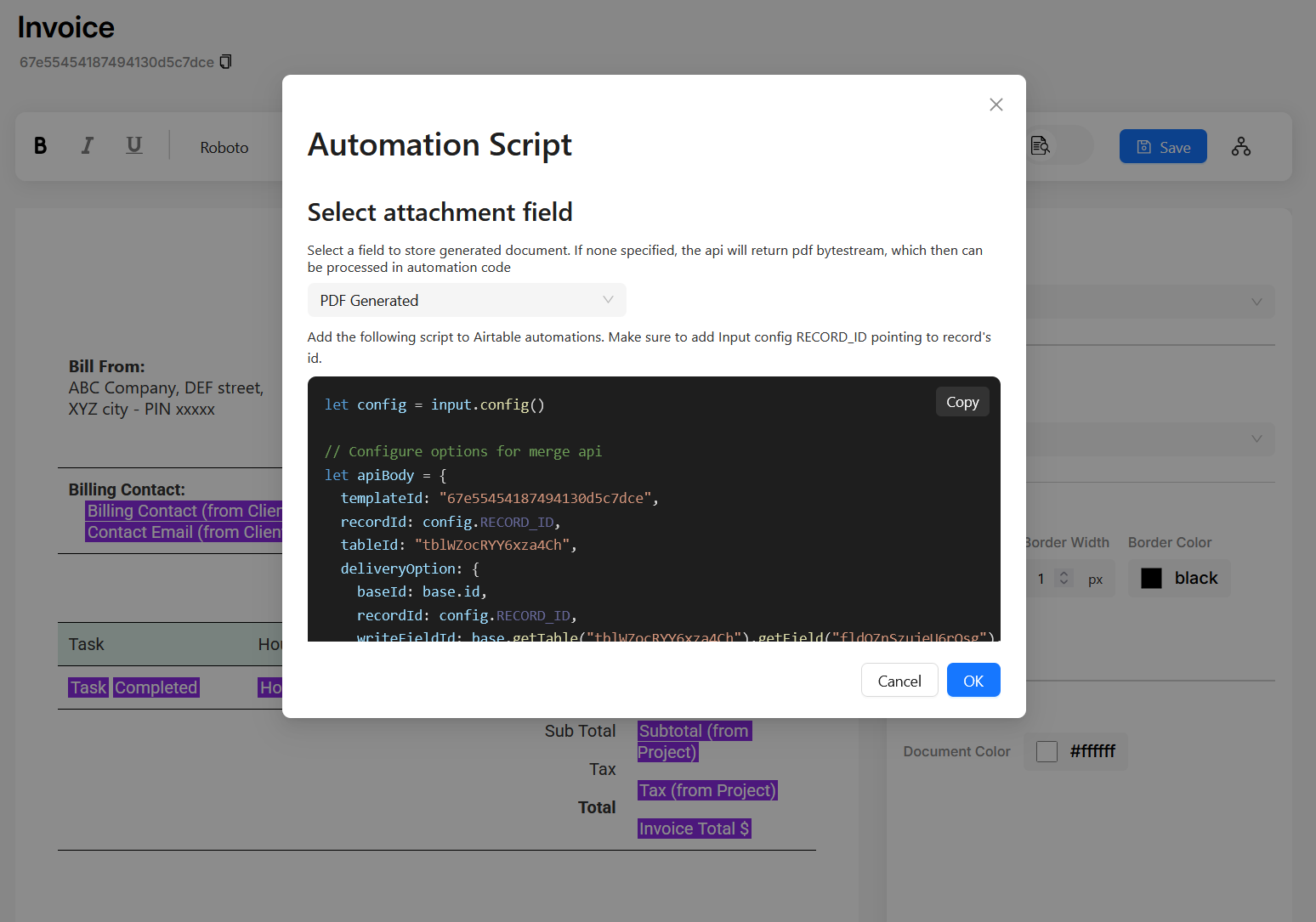Screen dimensions: 1316x922
Task: Click the Sub Total label in invoice
Action: pos(580,731)
